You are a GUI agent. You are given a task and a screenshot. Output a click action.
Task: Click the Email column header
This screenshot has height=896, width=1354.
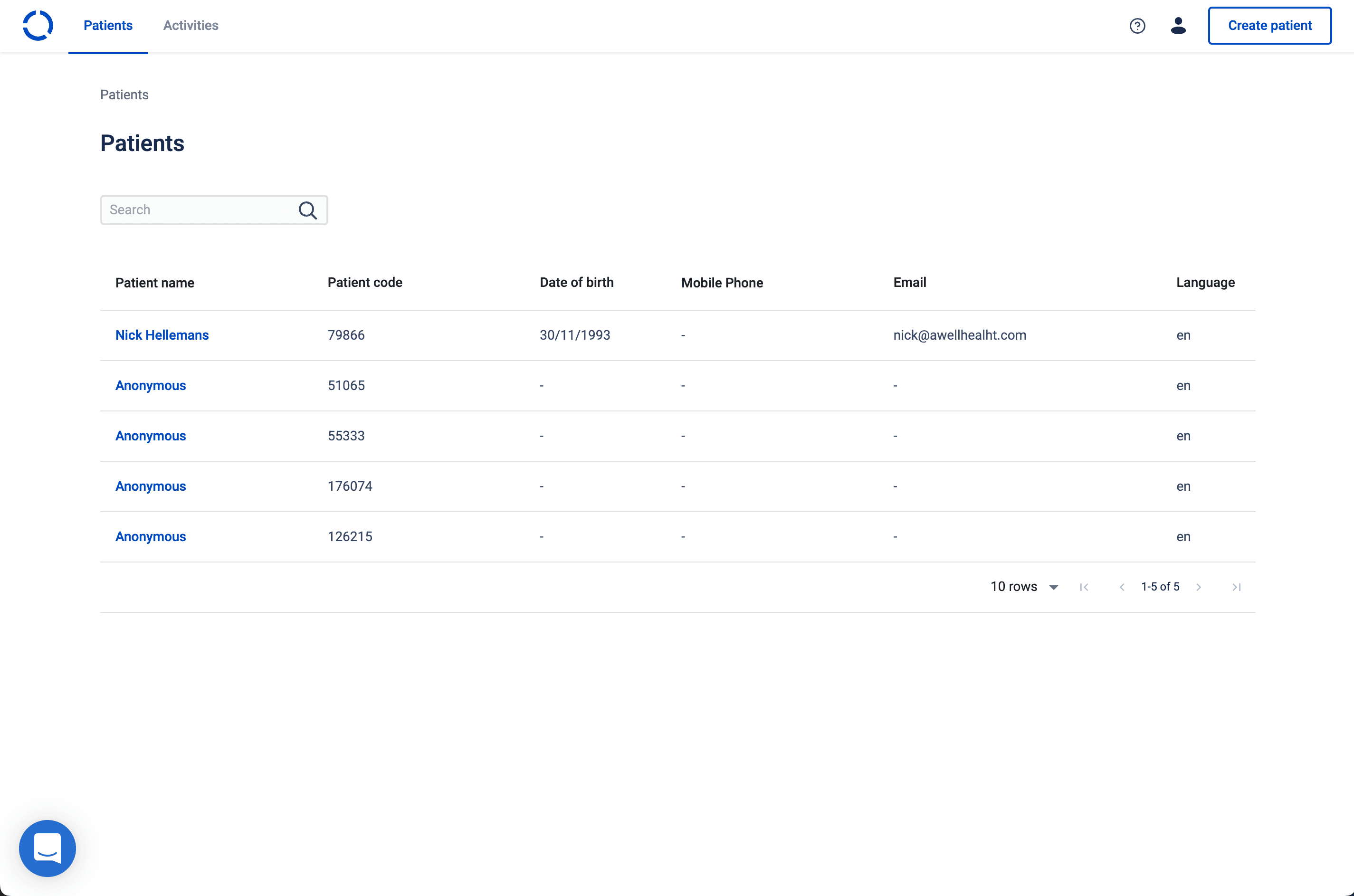[x=909, y=282]
